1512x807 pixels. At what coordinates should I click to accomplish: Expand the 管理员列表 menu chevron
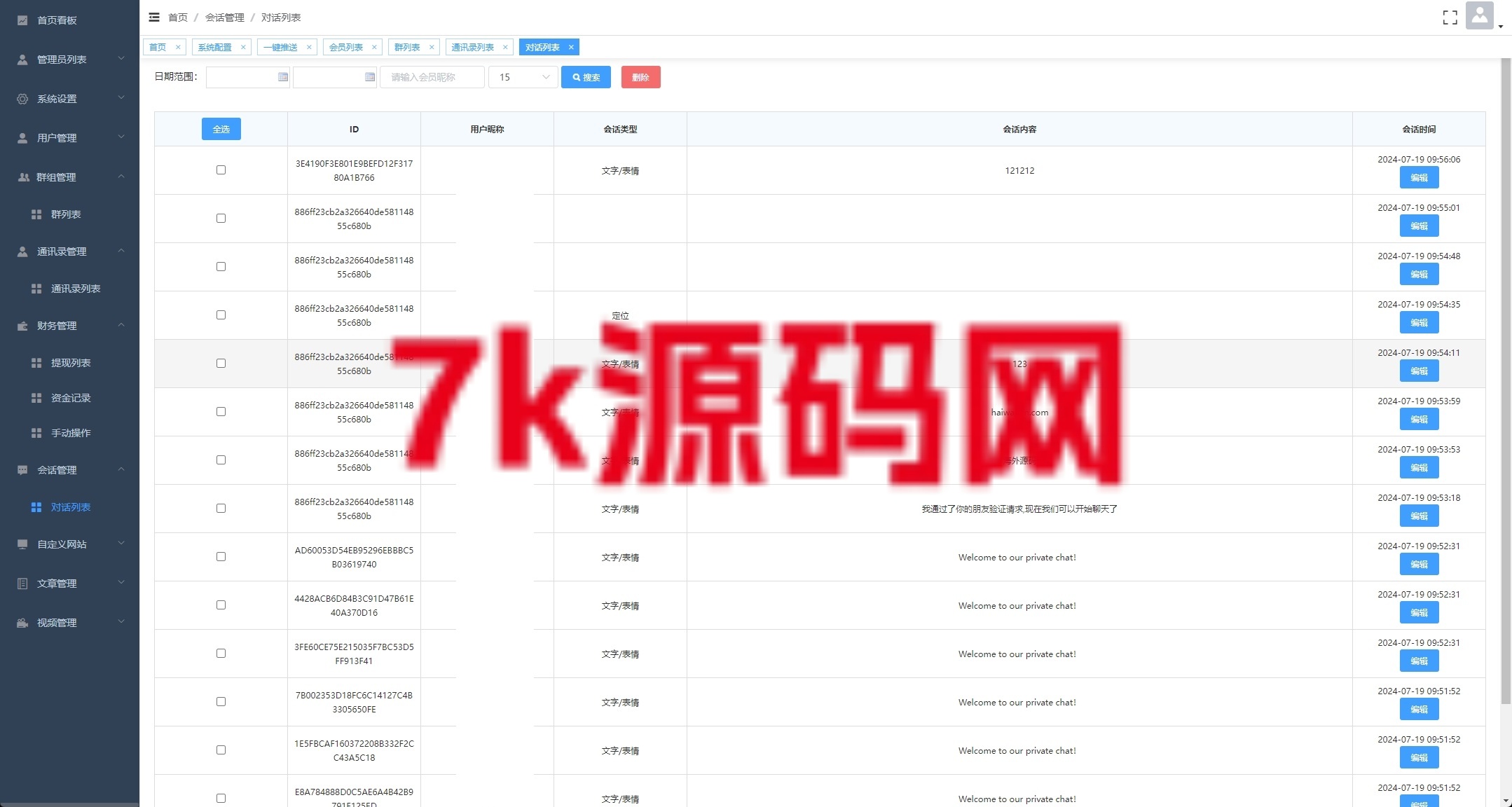pyautogui.click(x=121, y=59)
